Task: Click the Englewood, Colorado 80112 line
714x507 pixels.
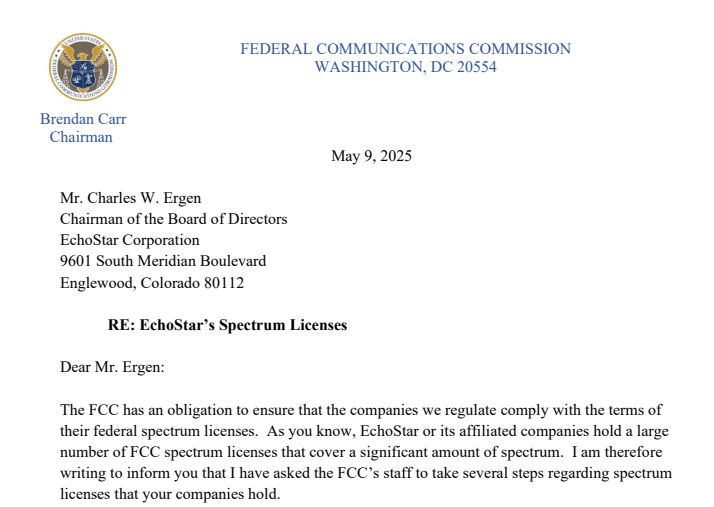Action: tap(152, 282)
